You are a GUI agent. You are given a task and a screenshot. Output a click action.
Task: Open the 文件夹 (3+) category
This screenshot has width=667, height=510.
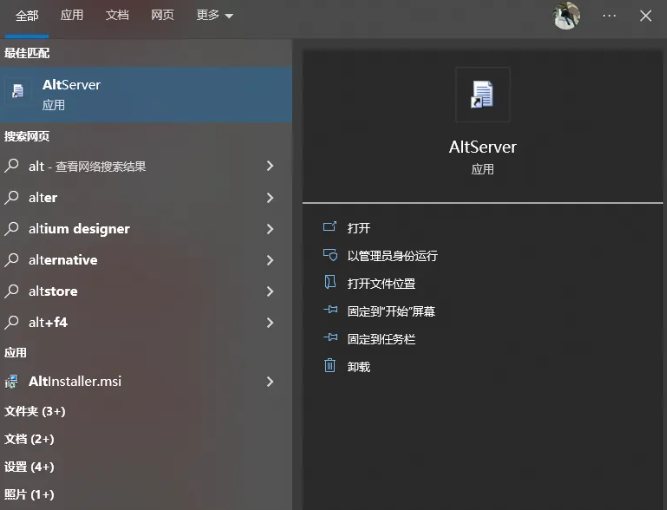[35, 411]
